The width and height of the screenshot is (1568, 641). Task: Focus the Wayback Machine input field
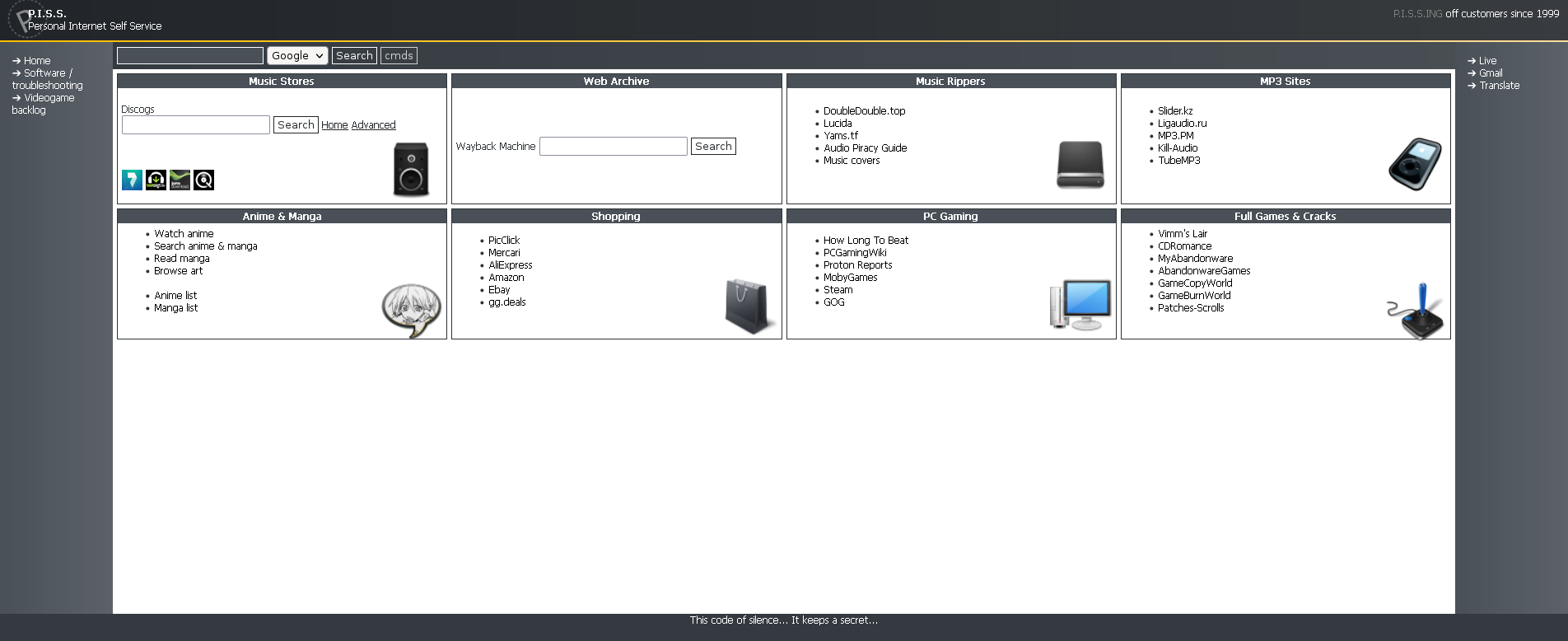pyautogui.click(x=613, y=147)
